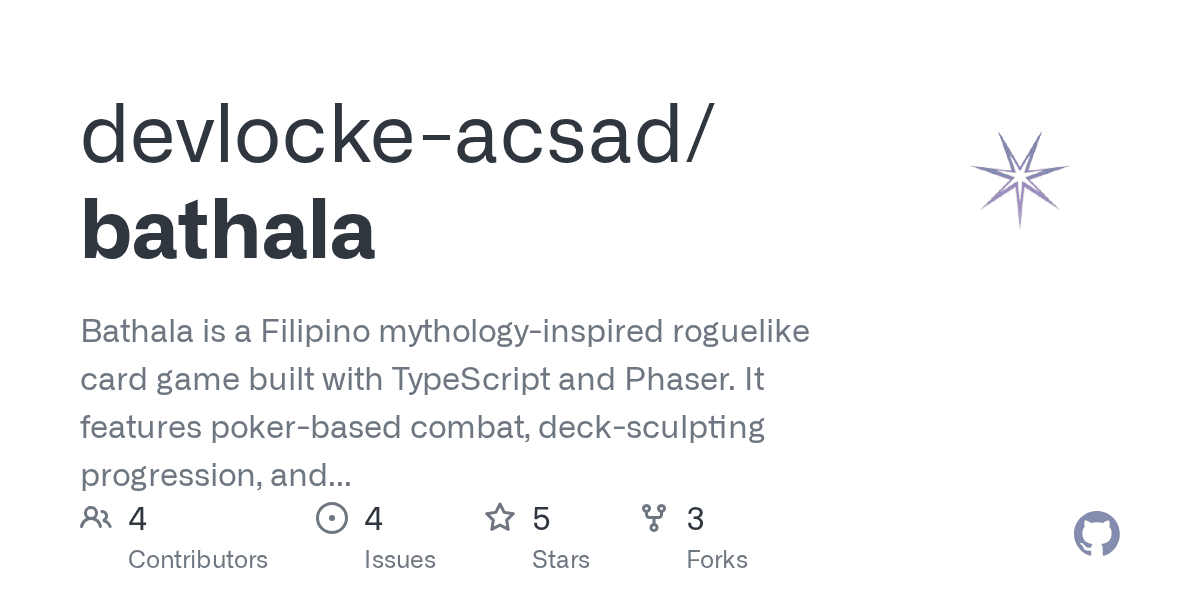The image size is (1200, 600).
Task: Select the stars count number 5
Action: point(541,519)
